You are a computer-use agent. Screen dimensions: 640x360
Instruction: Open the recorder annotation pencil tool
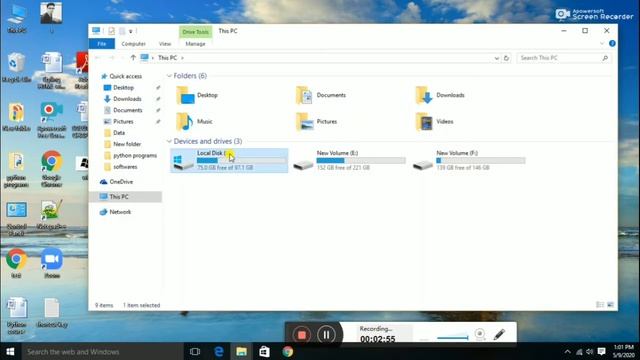click(499, 334)
